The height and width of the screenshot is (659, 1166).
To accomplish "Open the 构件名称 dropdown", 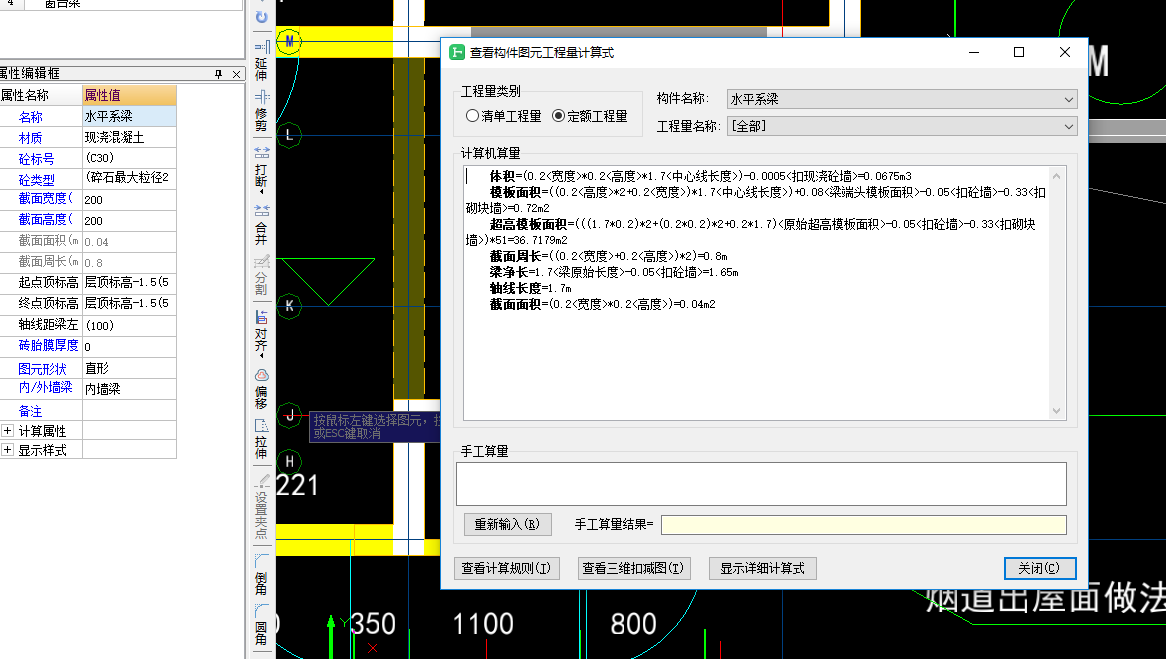I will 902,99.
